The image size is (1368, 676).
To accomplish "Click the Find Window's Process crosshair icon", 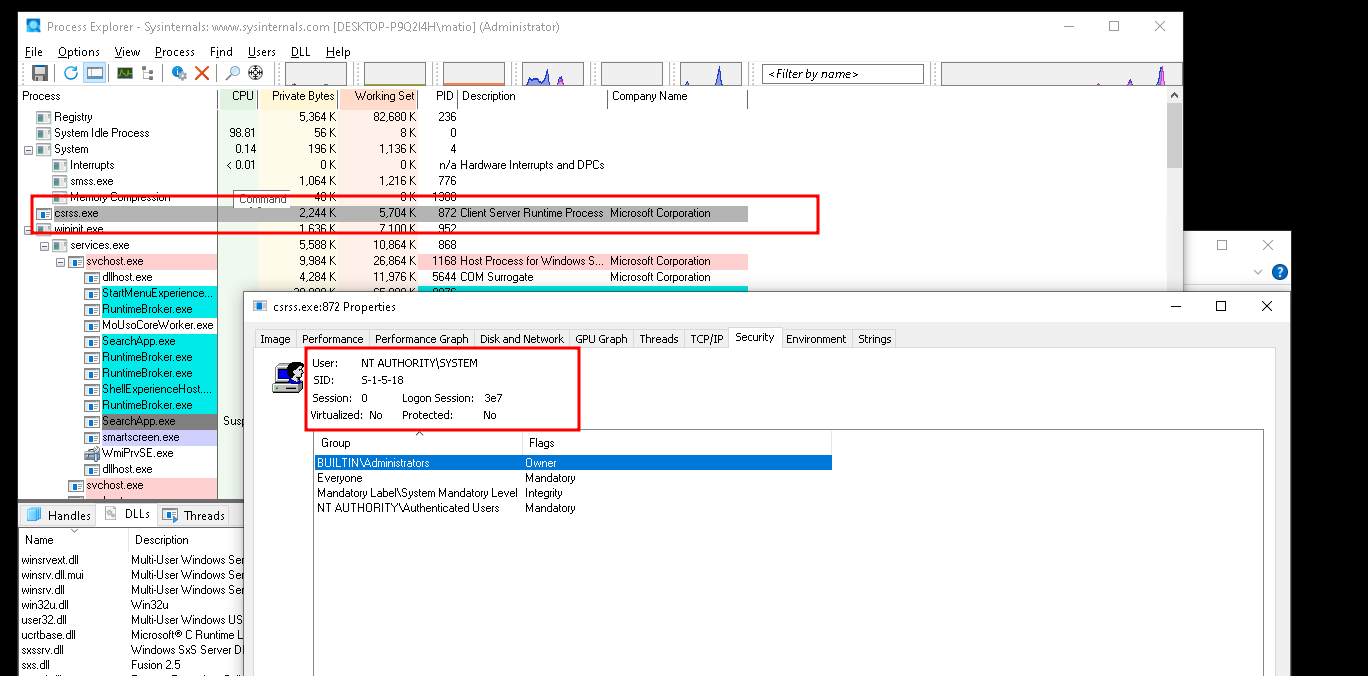I will (255, 73).
